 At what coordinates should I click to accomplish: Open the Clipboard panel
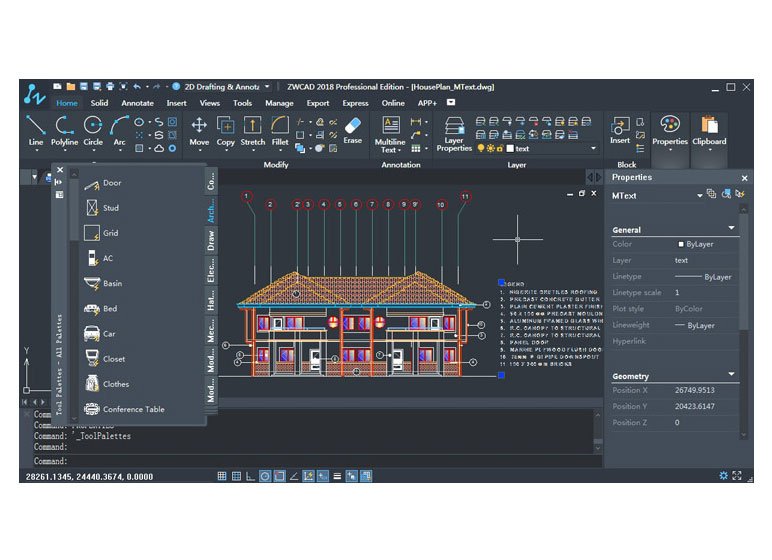[709, 130]
